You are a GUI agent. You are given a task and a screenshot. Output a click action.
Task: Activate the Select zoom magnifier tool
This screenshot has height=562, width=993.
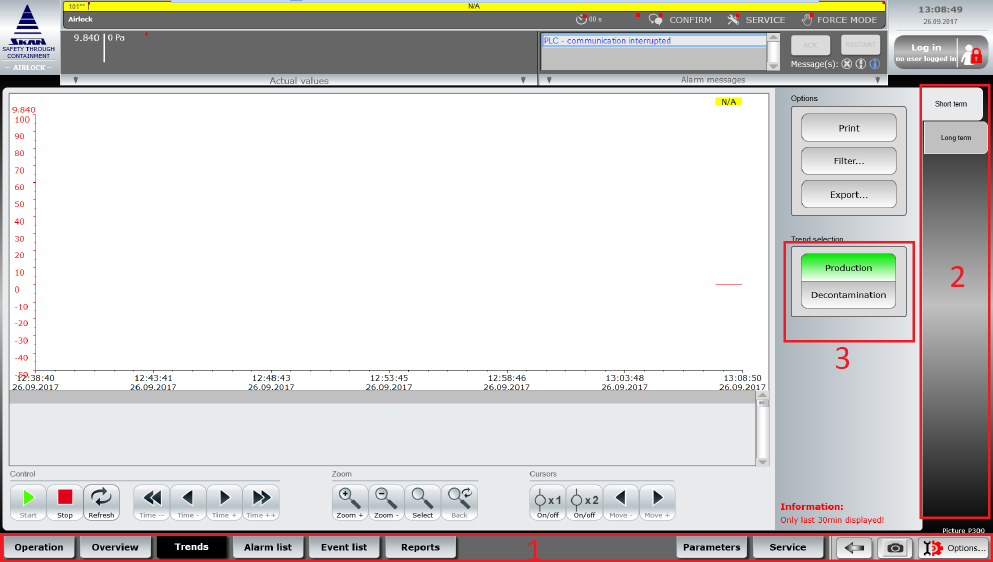tap(422, 502)
